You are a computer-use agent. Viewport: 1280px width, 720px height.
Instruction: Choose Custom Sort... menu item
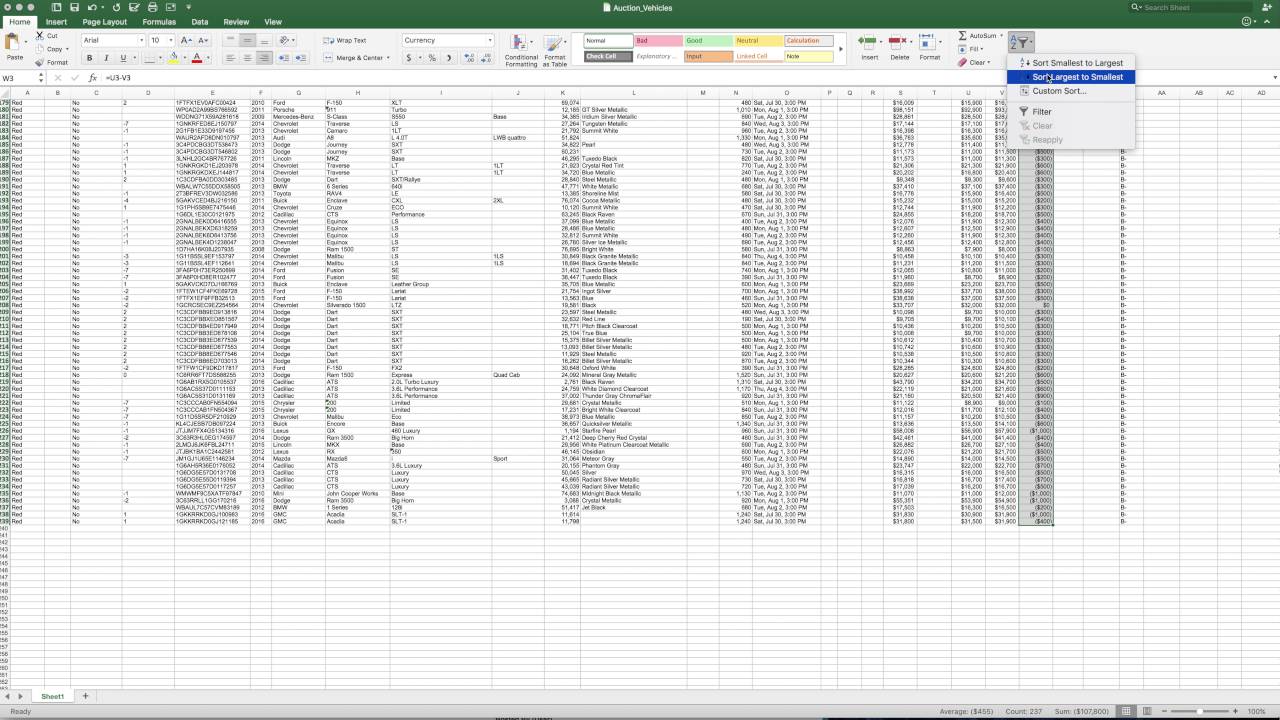pos(1071,91)
